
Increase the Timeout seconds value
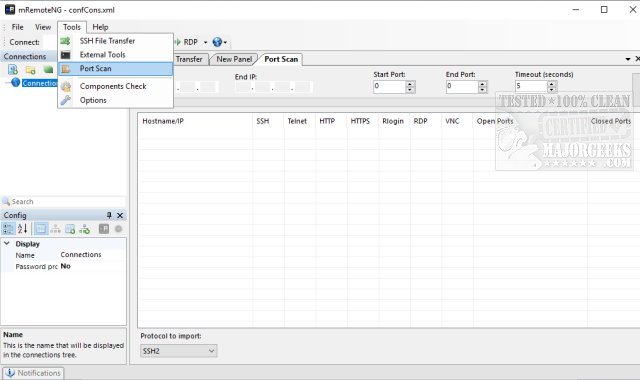(552, 84)
